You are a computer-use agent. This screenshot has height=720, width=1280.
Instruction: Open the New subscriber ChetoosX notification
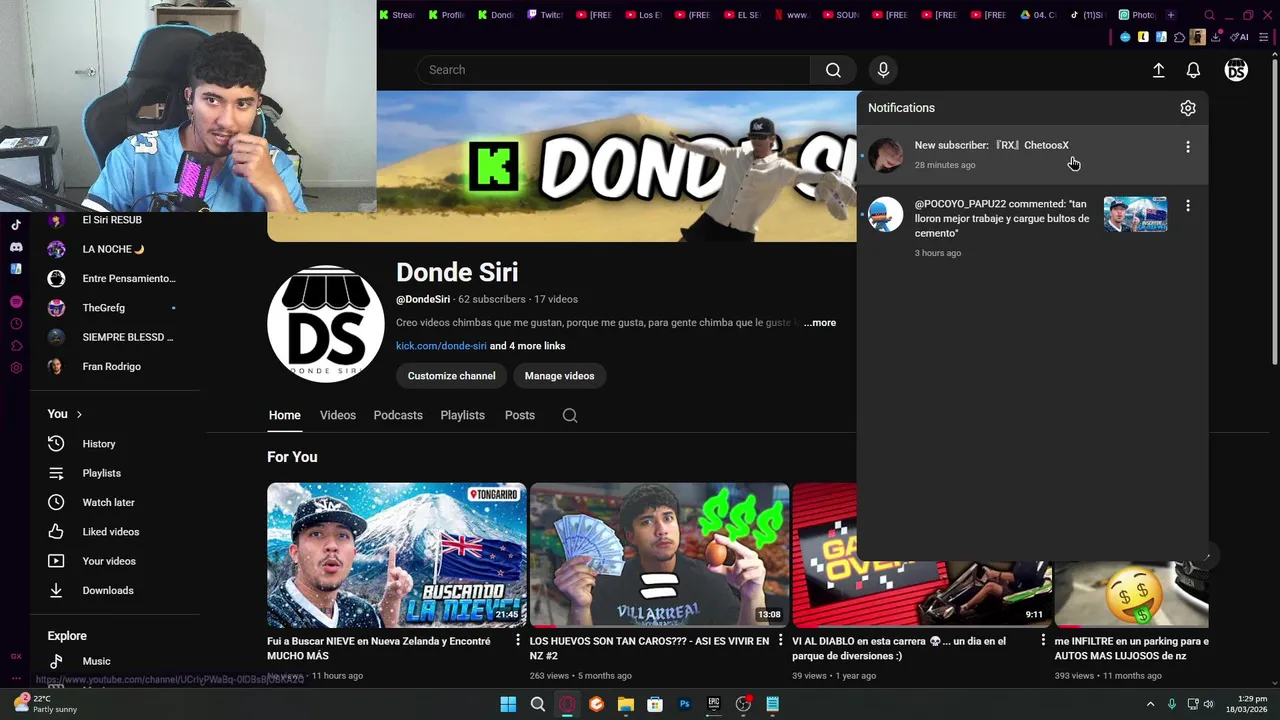[1032, 155]
